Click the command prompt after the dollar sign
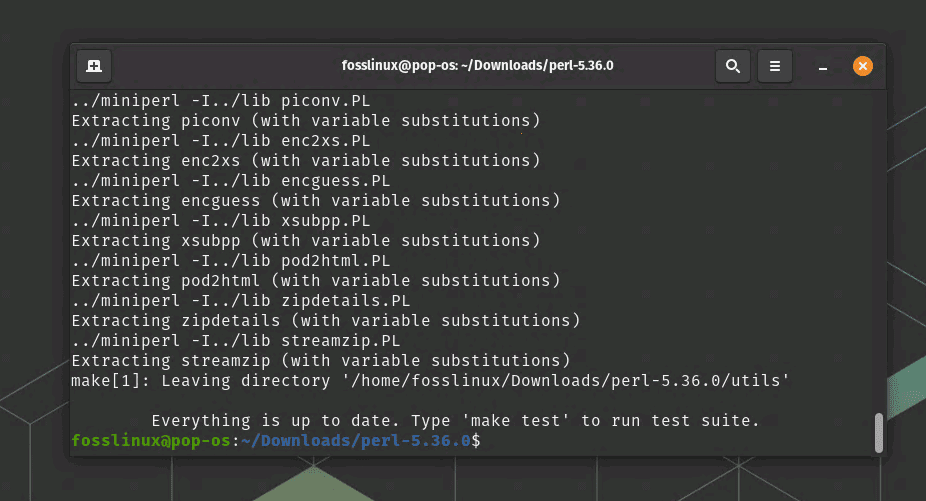 click(488, 441)
